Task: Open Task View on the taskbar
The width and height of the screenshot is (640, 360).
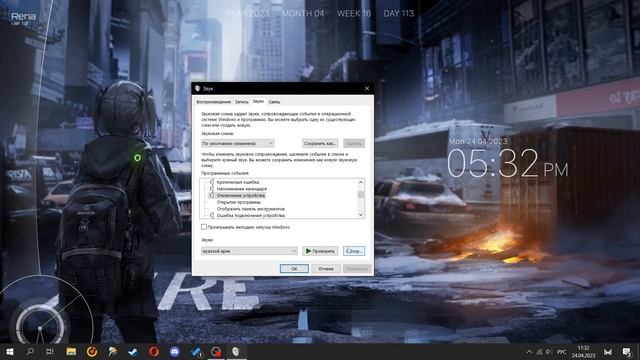Action: pos(50,351)
